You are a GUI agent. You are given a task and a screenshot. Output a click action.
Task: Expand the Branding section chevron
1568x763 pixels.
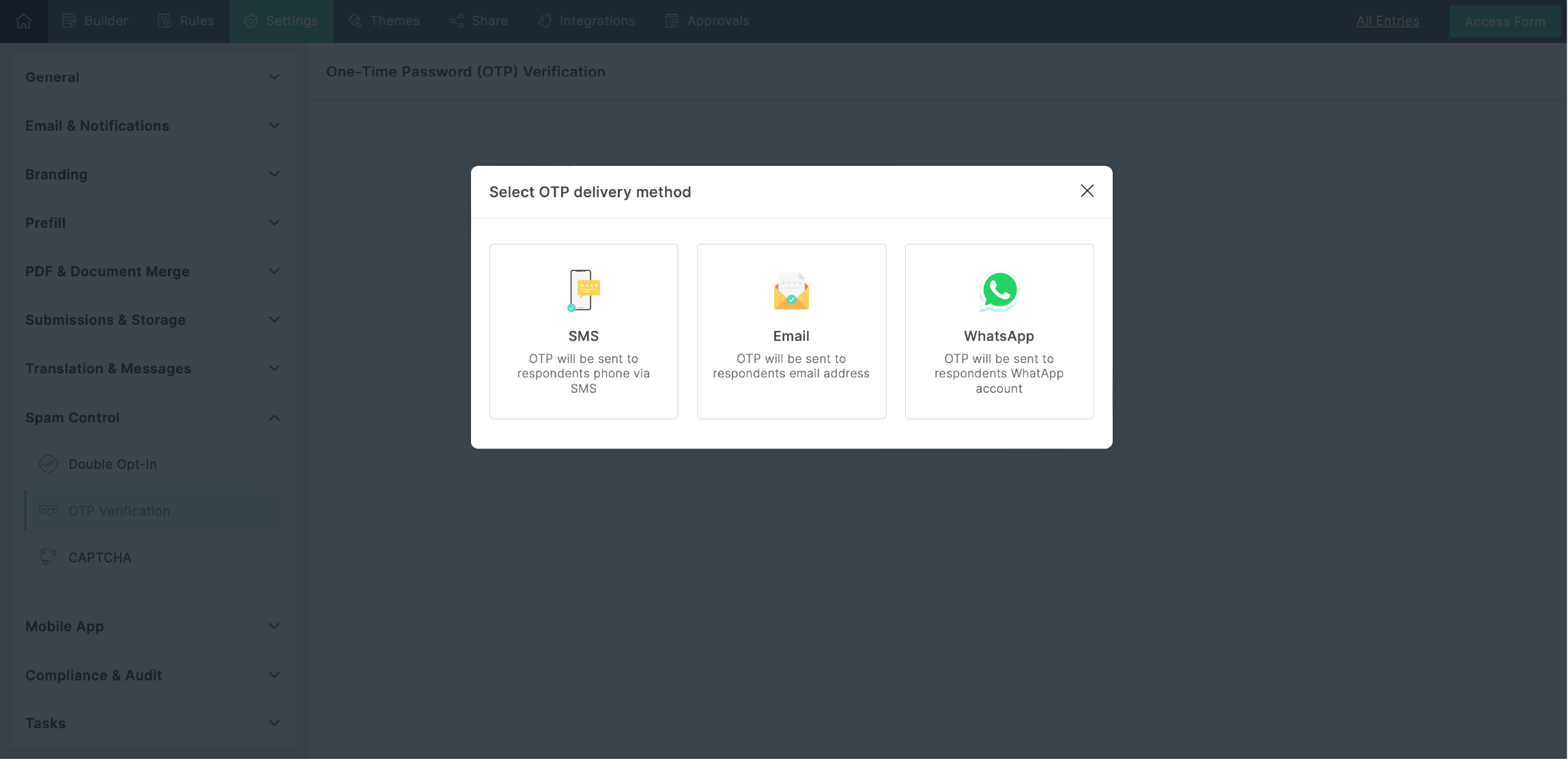pyautogui.click(x=274, y=174)
